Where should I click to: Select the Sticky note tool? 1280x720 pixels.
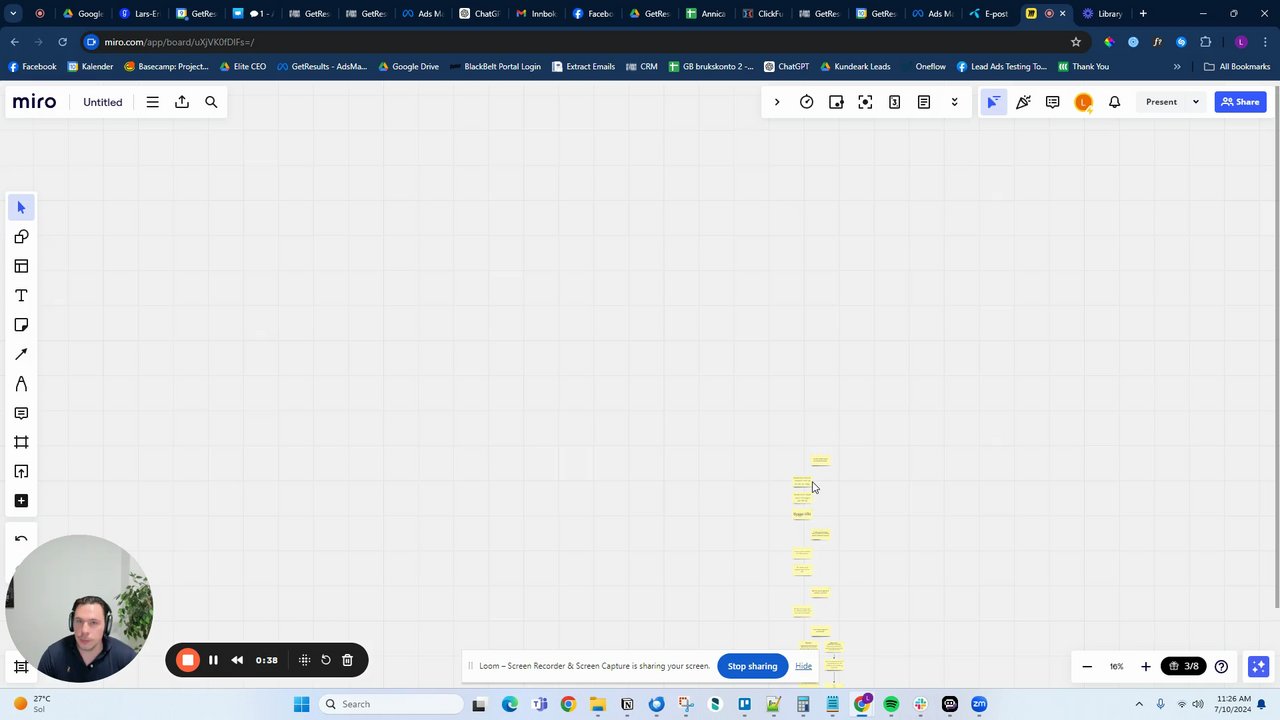[x=21, y=325]
